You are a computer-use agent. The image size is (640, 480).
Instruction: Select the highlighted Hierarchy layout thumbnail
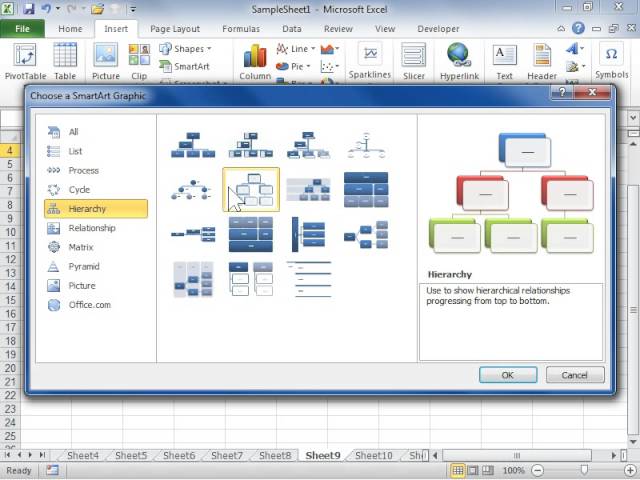click(x=251, y=190)
